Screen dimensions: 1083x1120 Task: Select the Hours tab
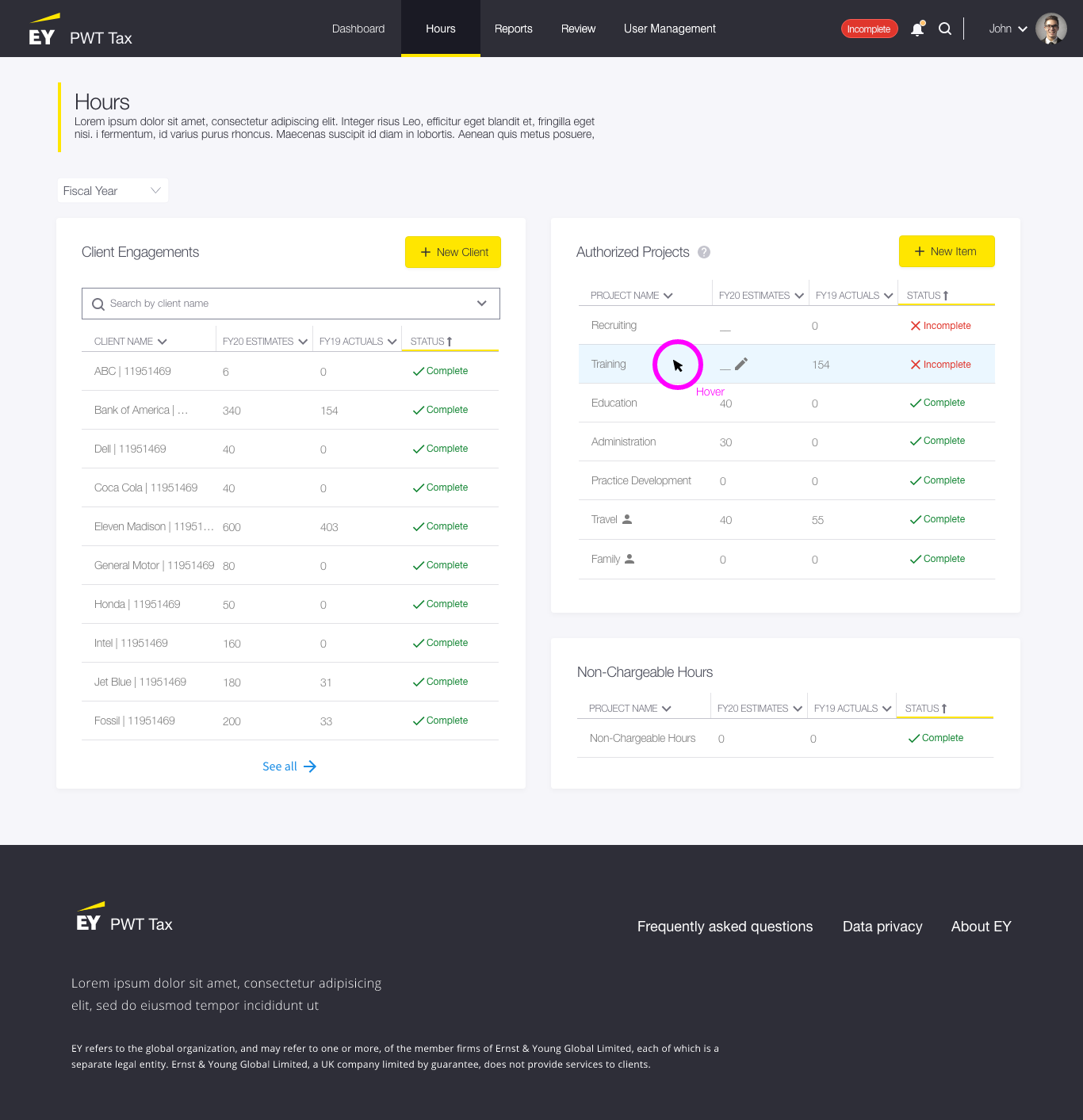click(x=441, y=29)
